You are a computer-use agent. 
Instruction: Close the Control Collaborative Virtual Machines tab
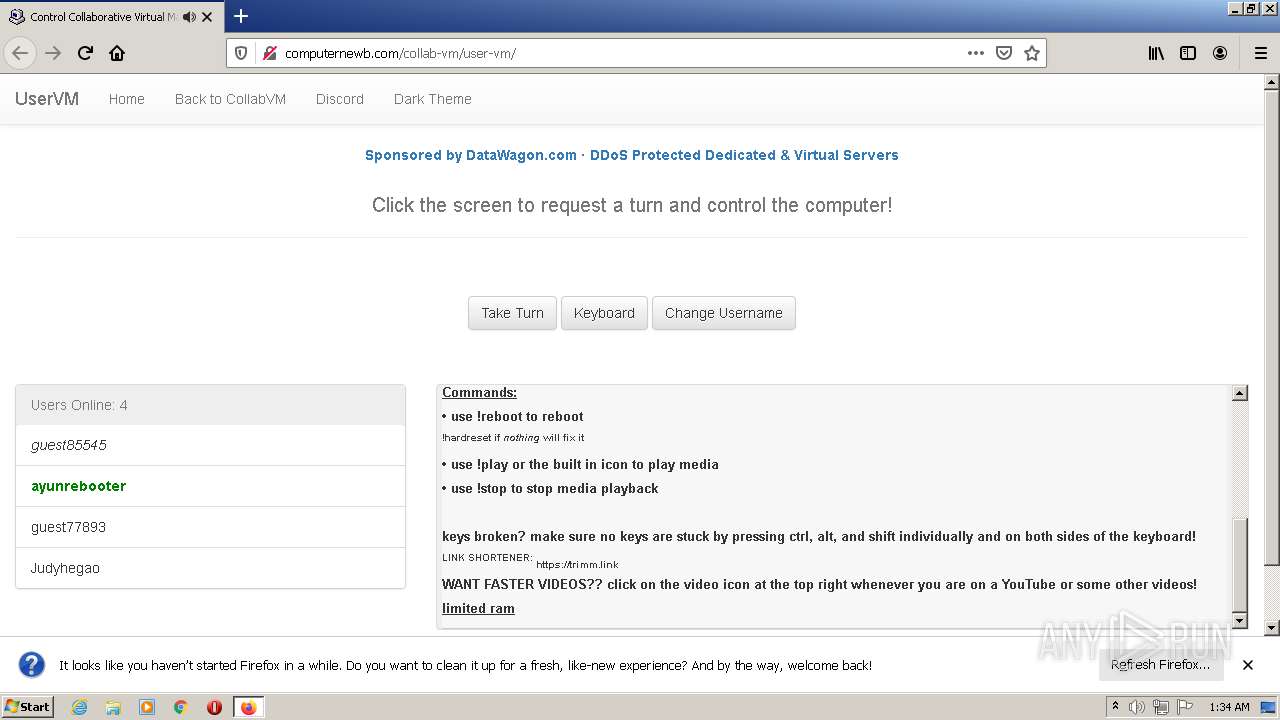click(x=208, y=17)
